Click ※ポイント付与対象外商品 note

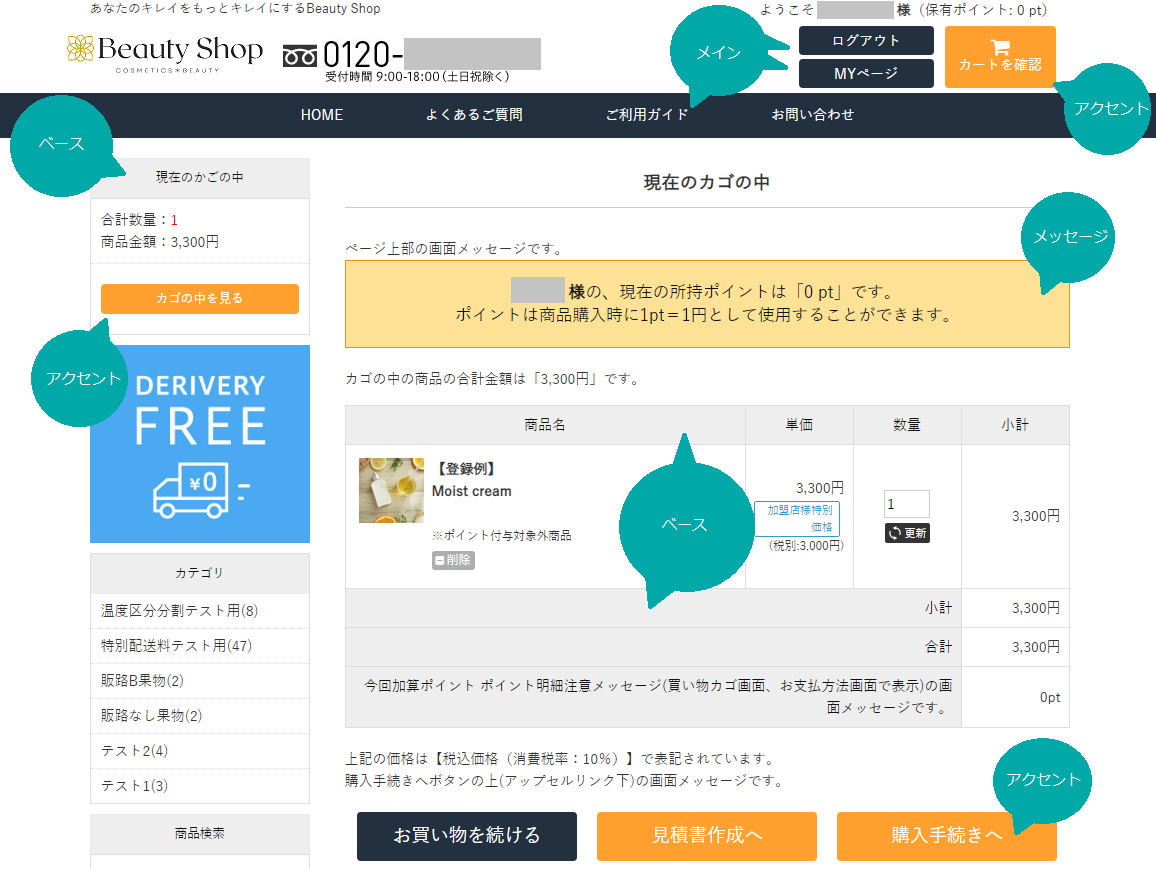[x=501, y=536]
